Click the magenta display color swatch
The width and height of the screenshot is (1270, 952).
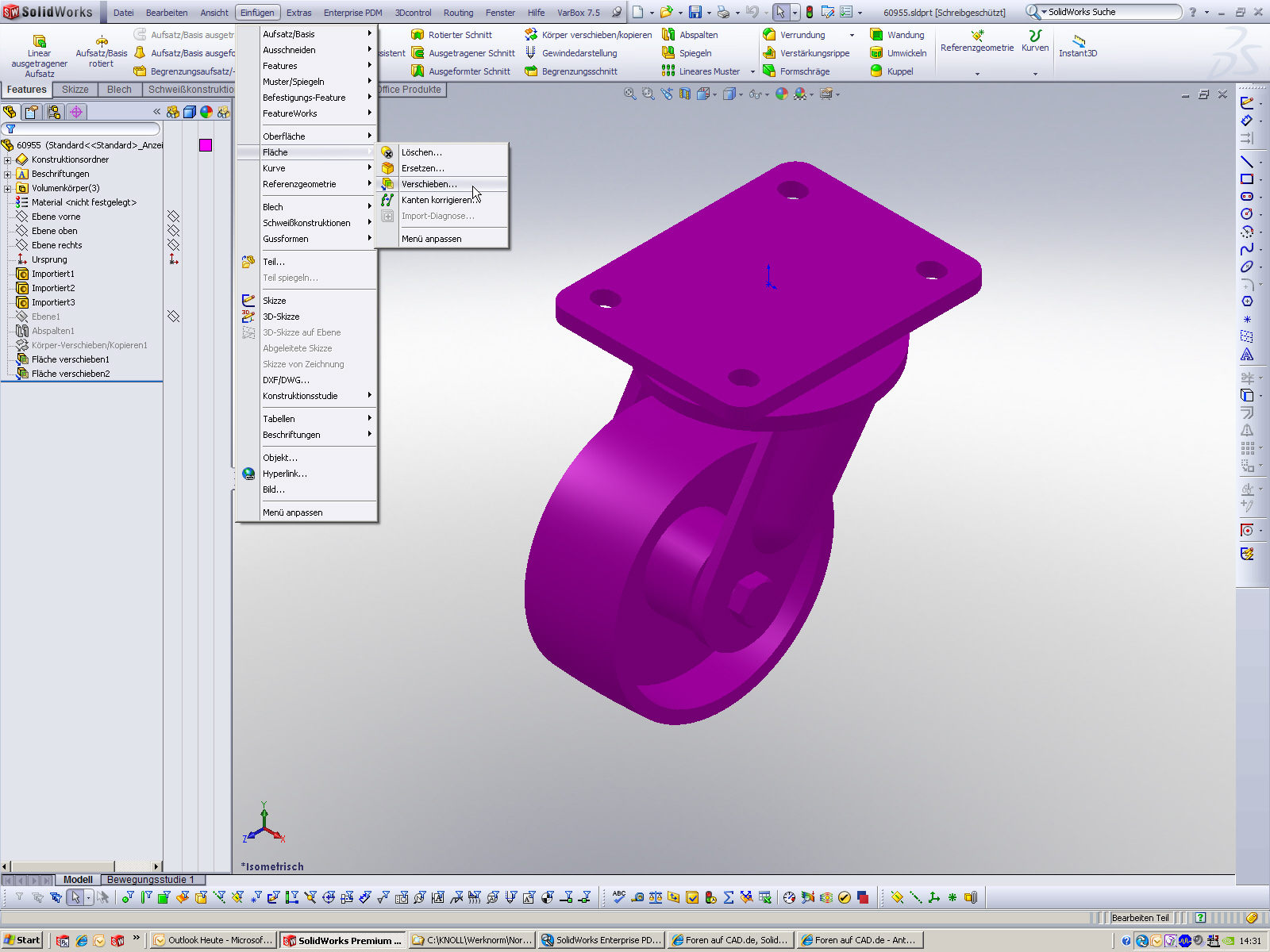click(x=206, y=145)
